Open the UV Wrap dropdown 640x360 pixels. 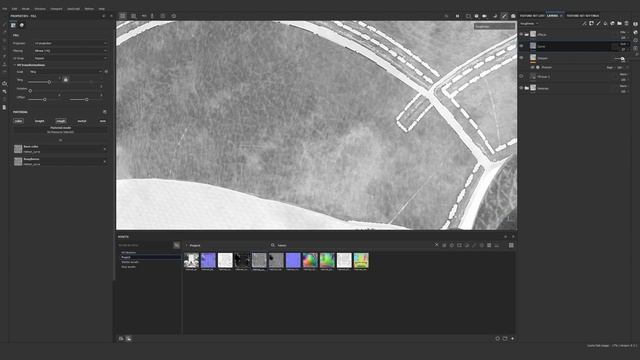[x=71, y=58]
